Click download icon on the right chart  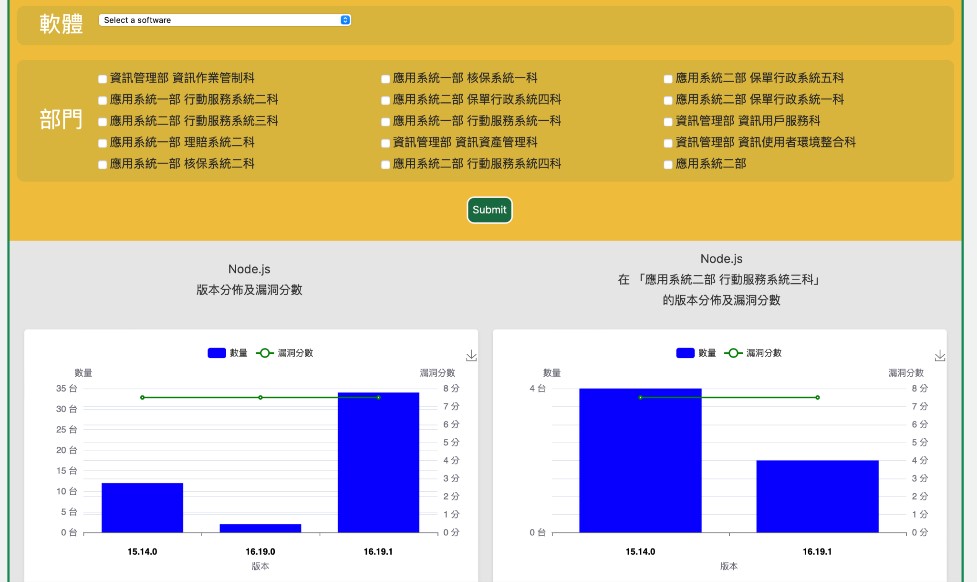(x=939, y=355)
